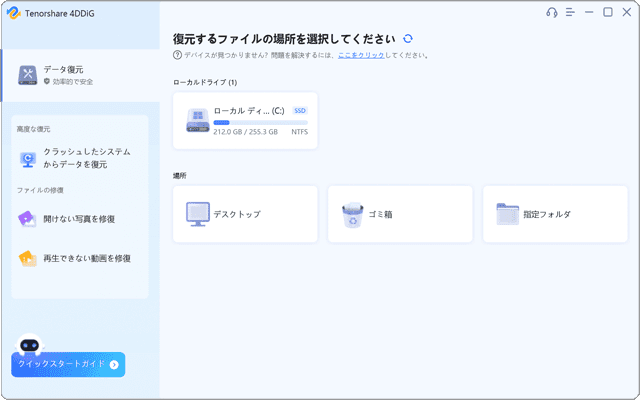
Task: Maximize the 4DDiG window
Action: tap(608, 12)
